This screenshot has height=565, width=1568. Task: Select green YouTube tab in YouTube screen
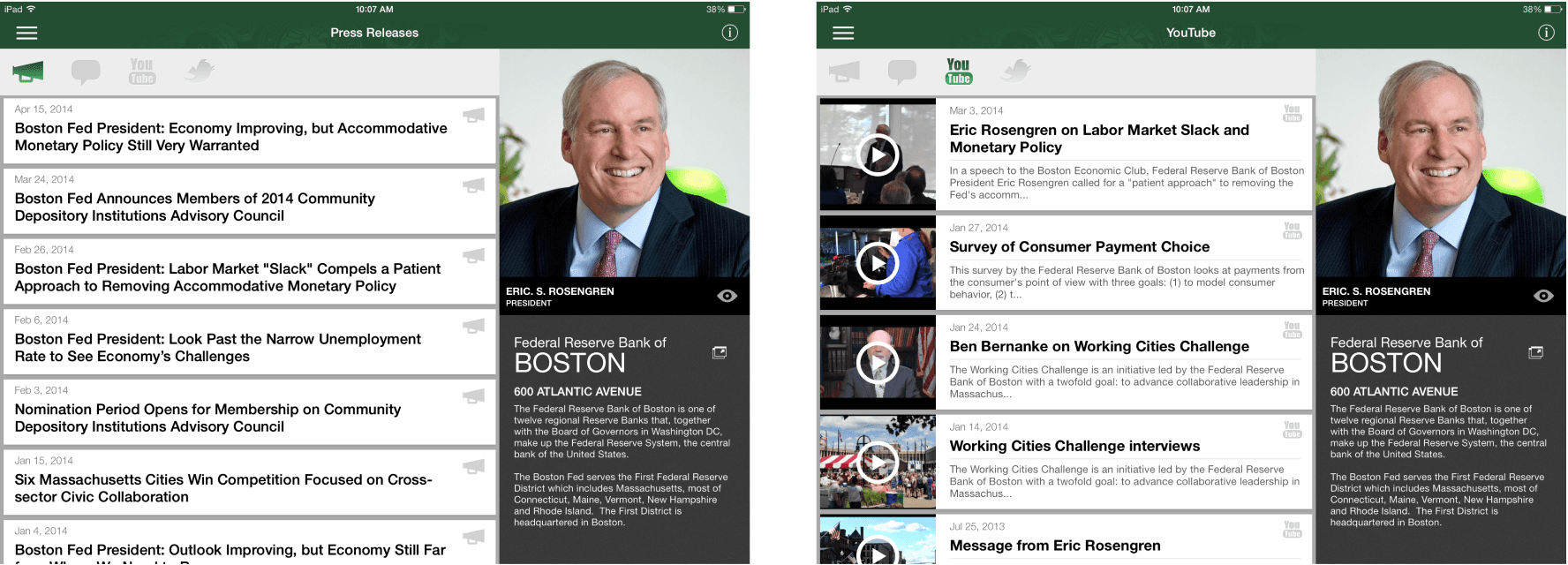click(958, 72)
